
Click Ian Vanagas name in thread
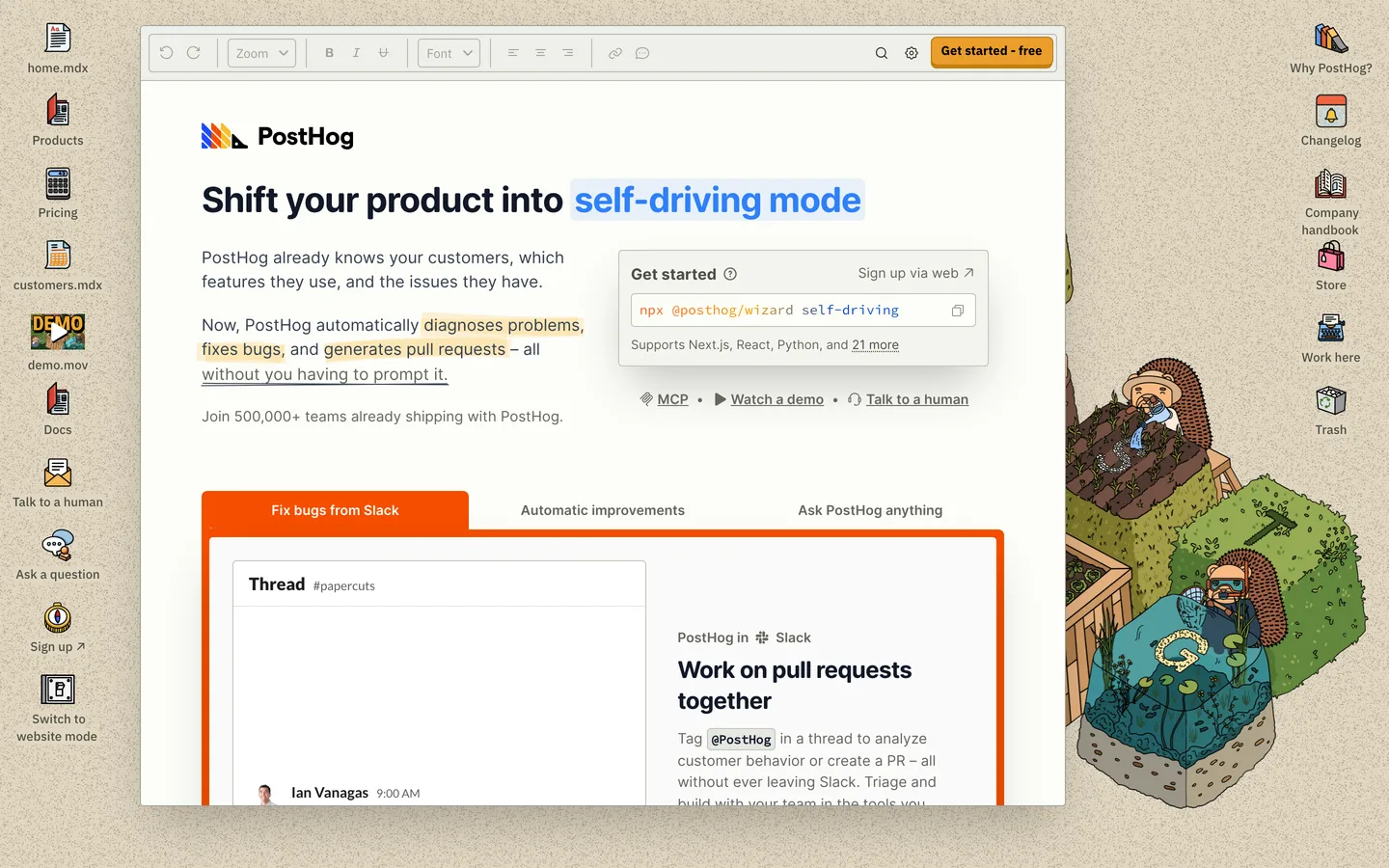click(330, 793)
